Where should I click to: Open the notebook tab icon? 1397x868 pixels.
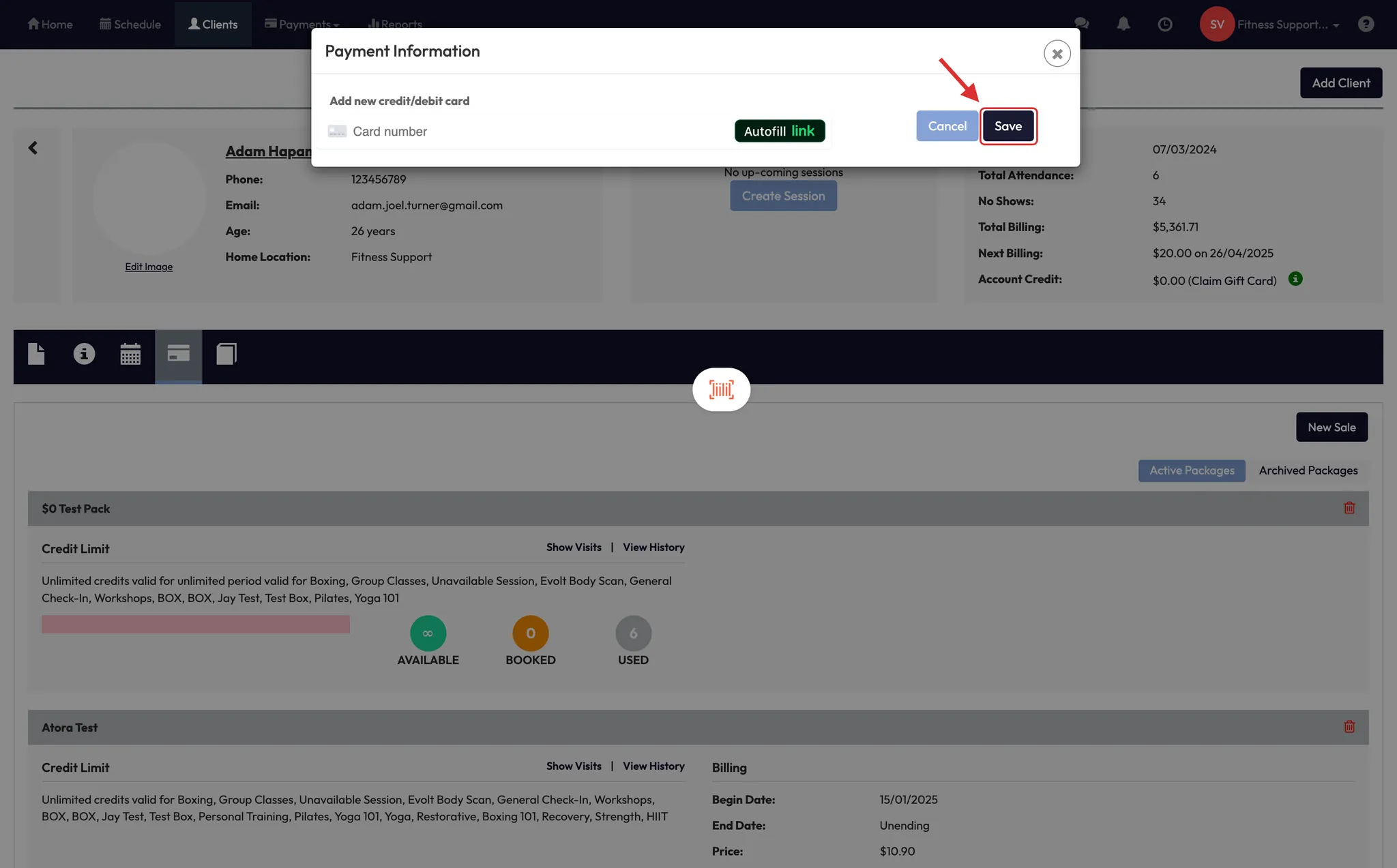[x=226, y=354]
